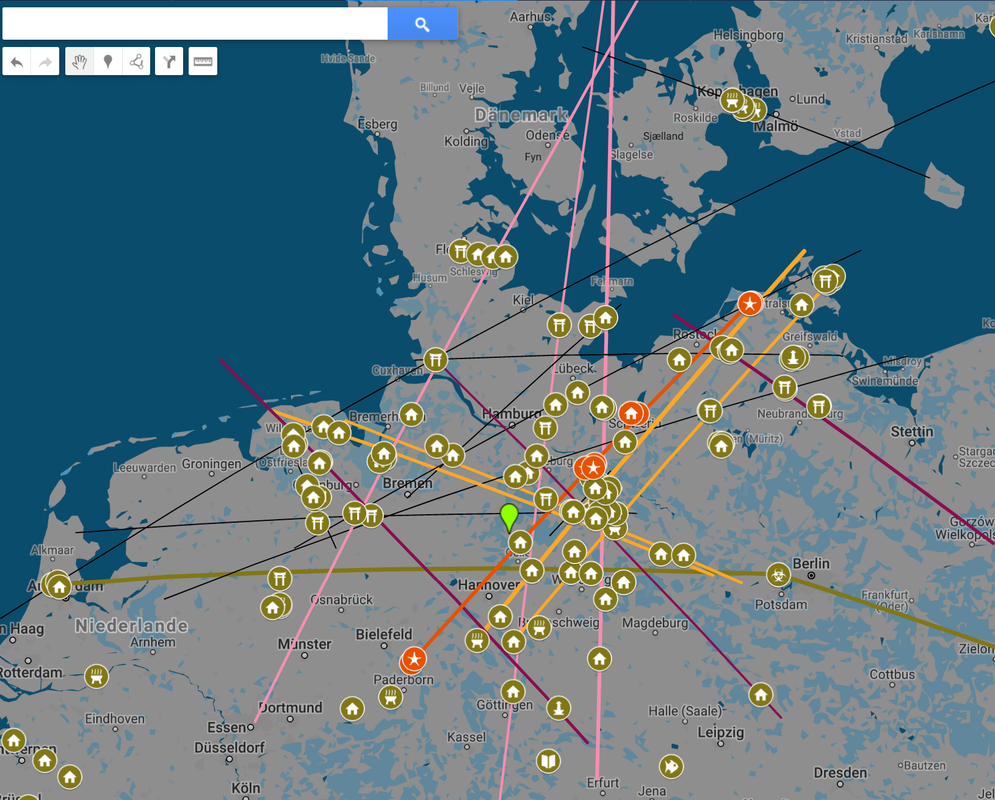Screen dimensions: 995x800
Task: Undo the last map edit
Action: tap(17, 62)
